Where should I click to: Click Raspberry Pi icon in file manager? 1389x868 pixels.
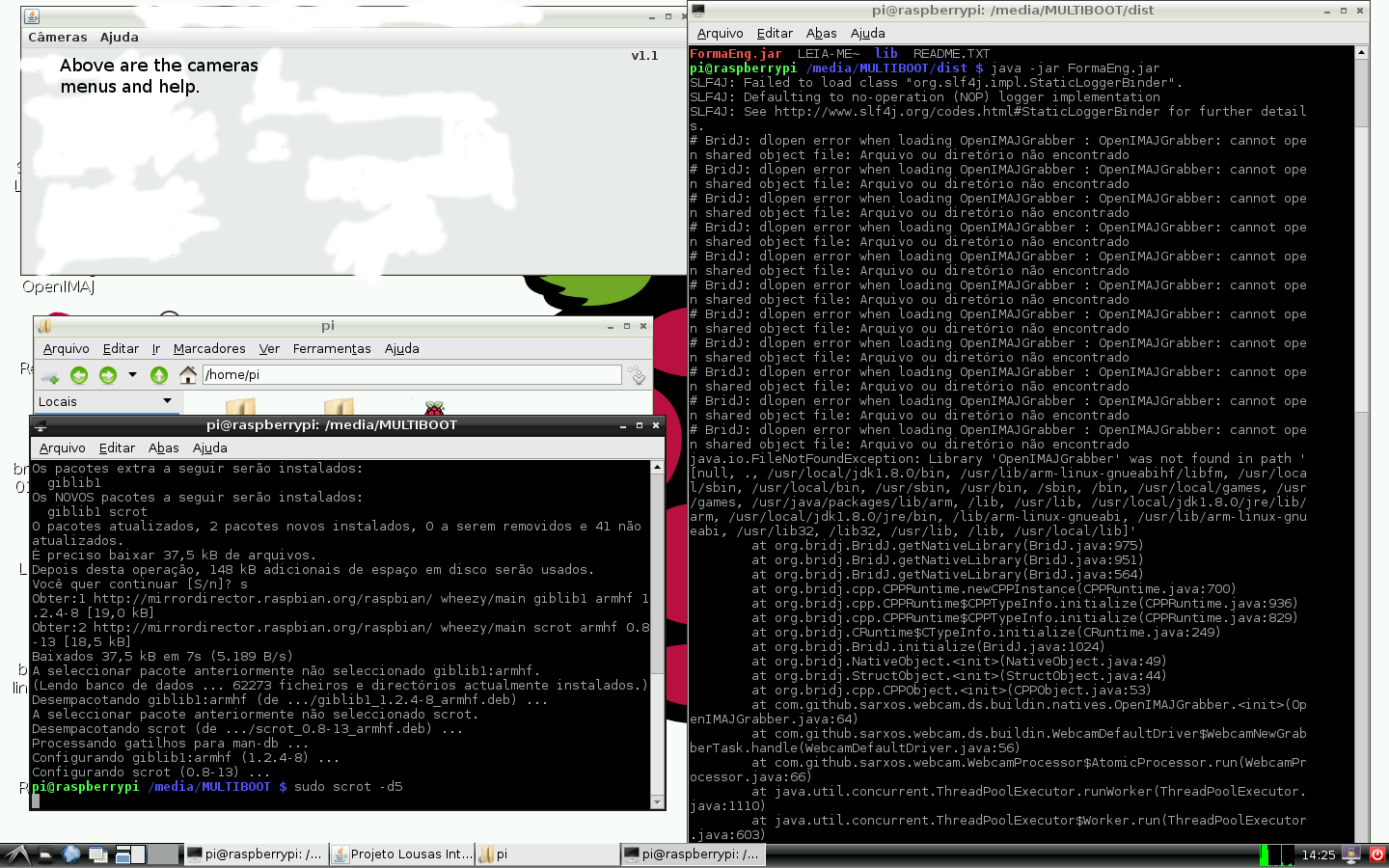tap(434, 408)
